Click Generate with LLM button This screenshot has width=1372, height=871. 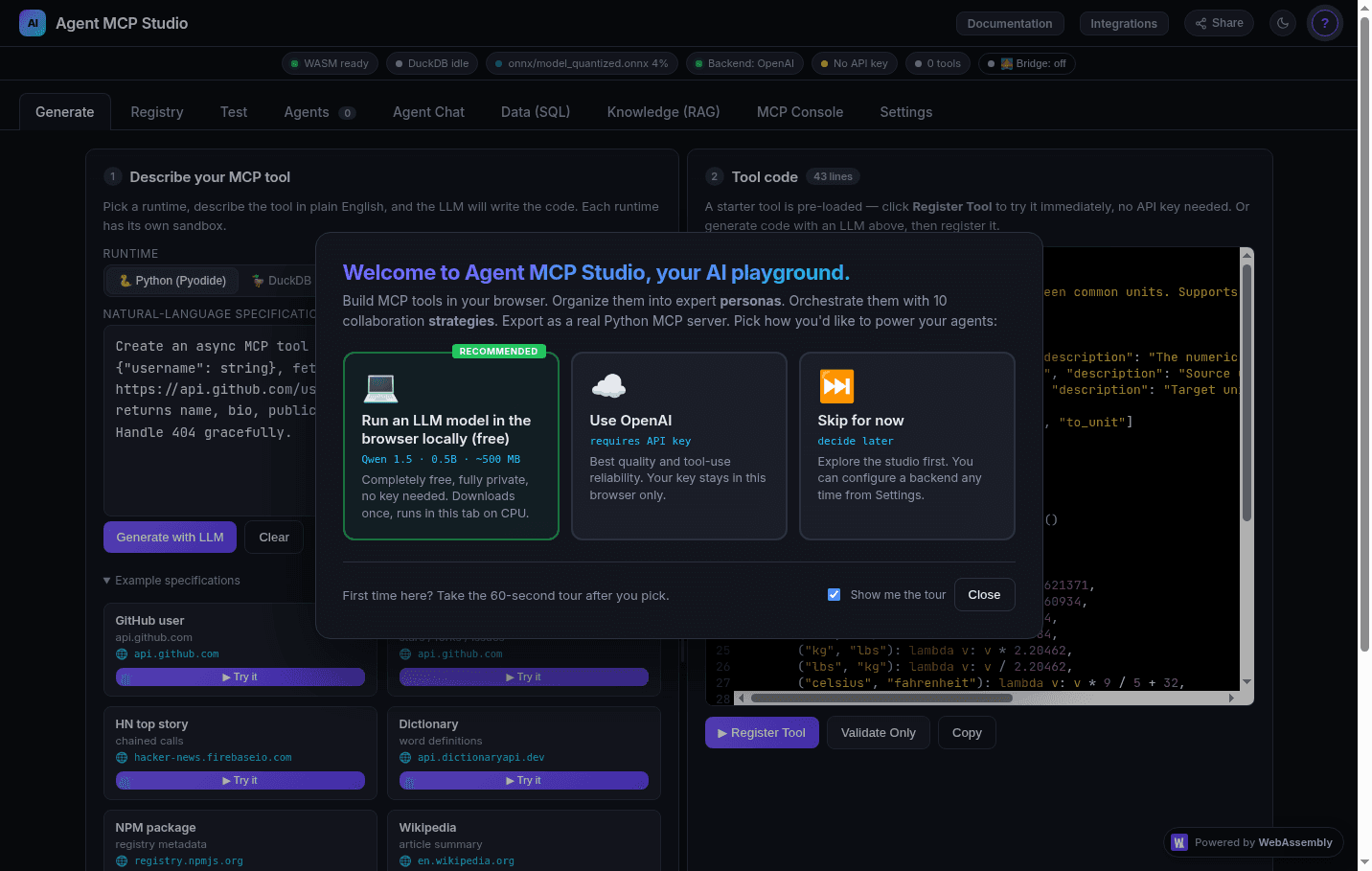pos(170,538)
